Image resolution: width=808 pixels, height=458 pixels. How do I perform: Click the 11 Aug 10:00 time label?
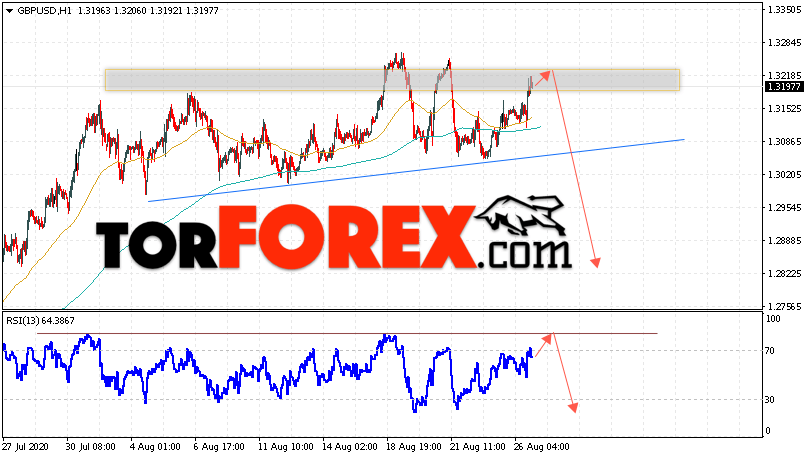(x=285, y=447)
